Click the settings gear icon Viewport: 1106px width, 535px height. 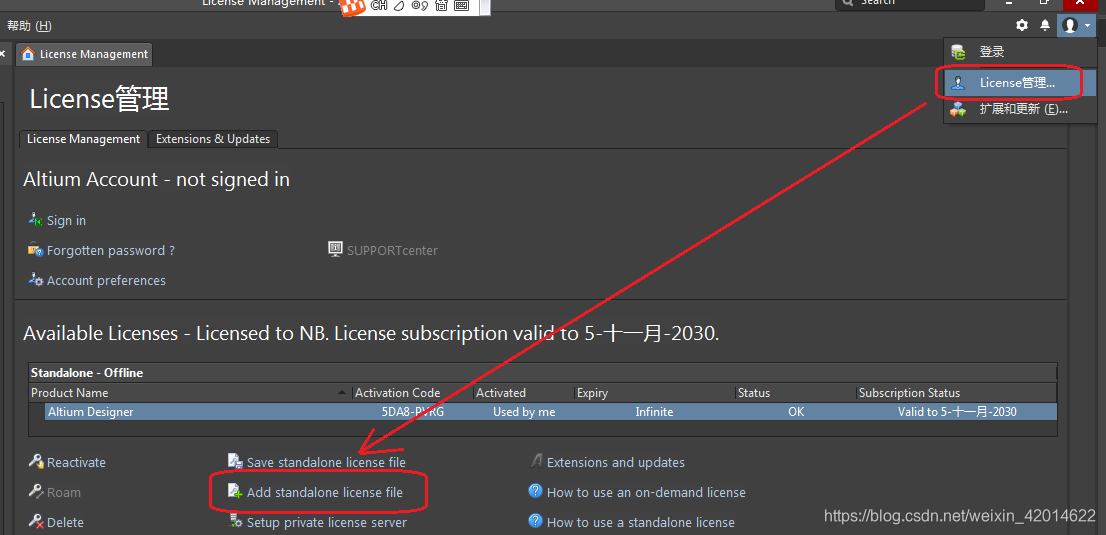click(x=1021, y=25)
